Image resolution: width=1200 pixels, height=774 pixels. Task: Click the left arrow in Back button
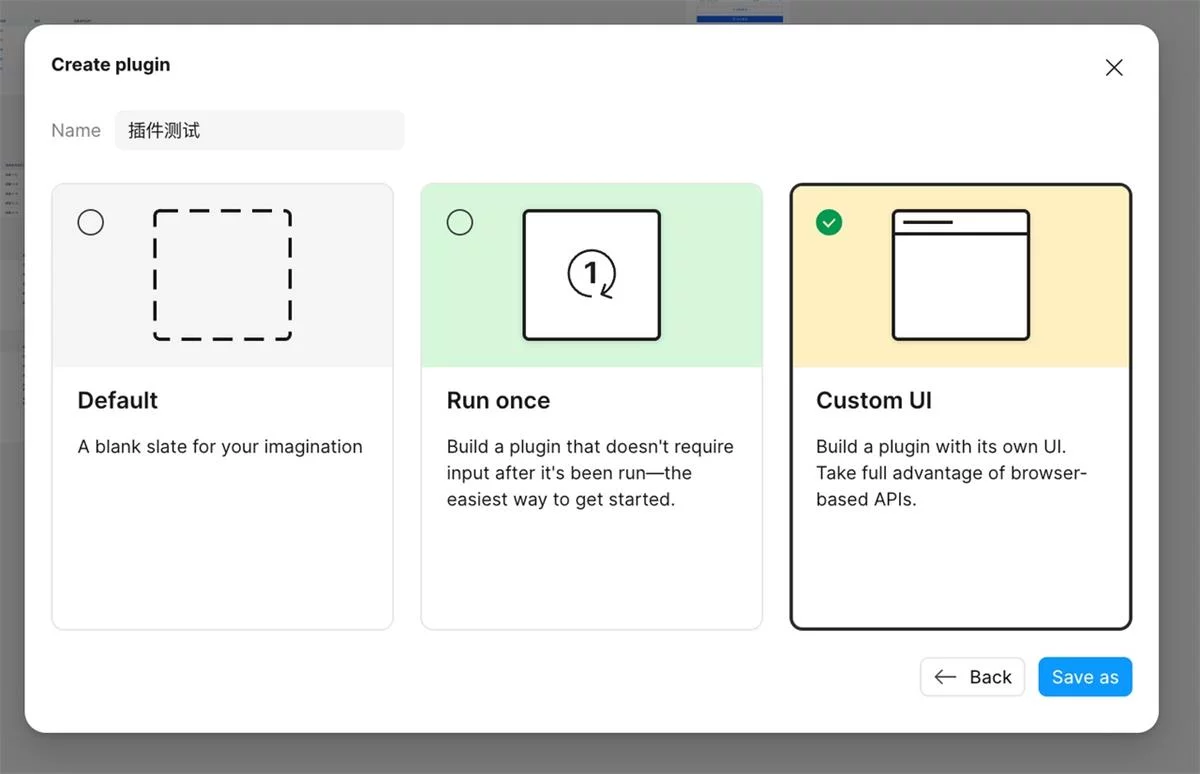pyautogui.click(x=945, y=677)
